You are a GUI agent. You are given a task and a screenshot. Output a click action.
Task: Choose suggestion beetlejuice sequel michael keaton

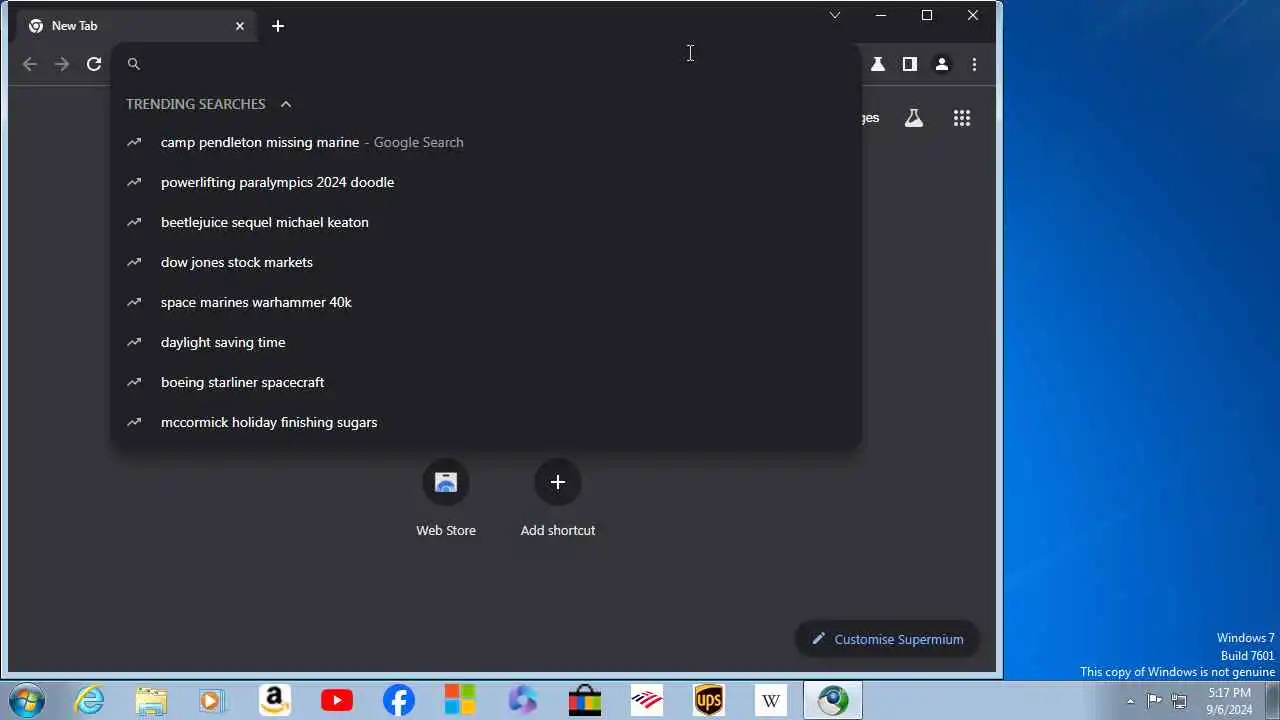click(x=486, y=222)
